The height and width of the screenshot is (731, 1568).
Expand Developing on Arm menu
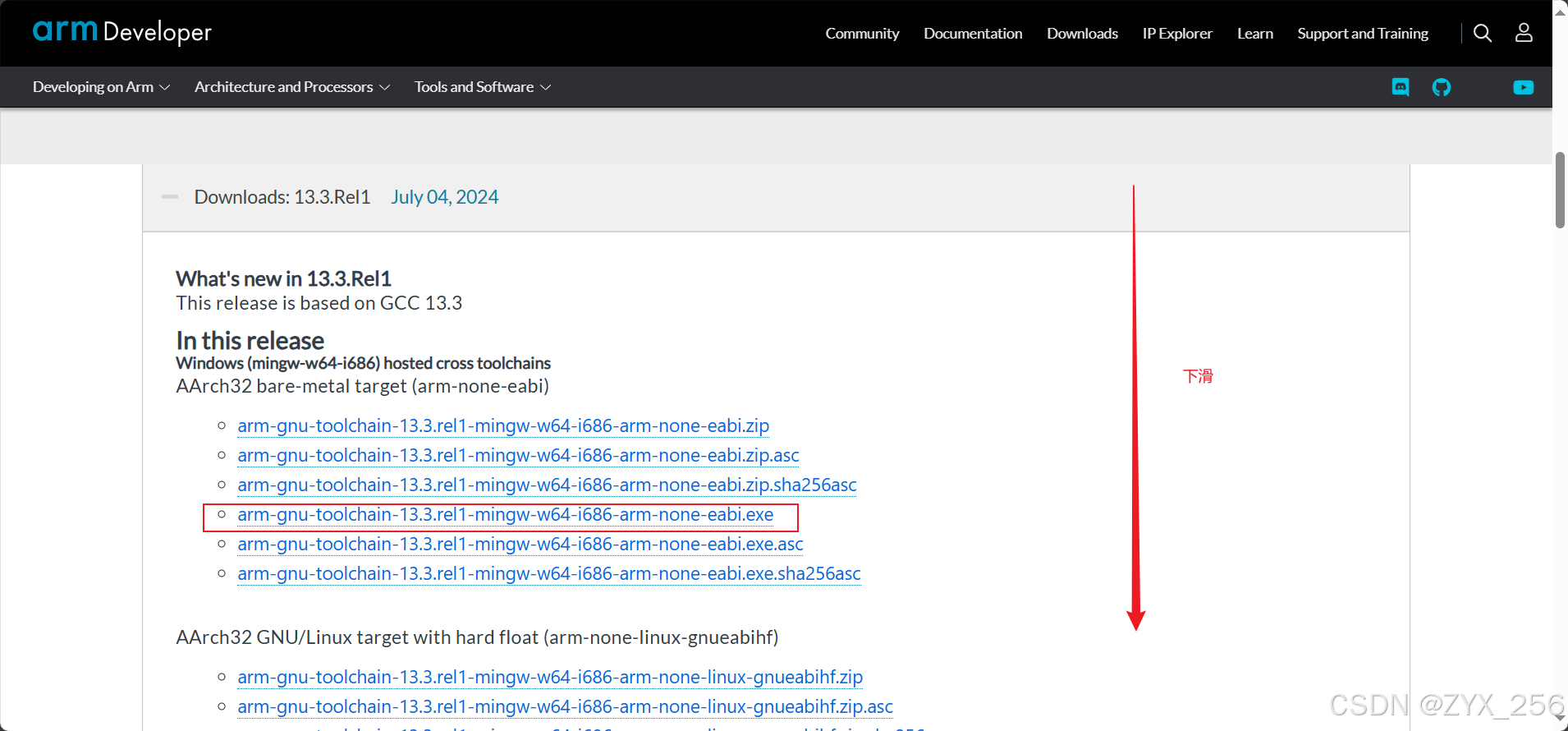(101, 87)
